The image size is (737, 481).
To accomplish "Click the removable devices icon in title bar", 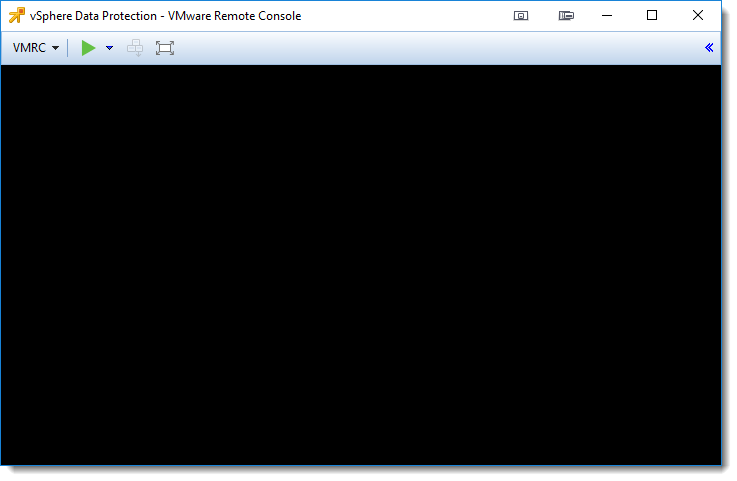I will [x=566, y=16].
